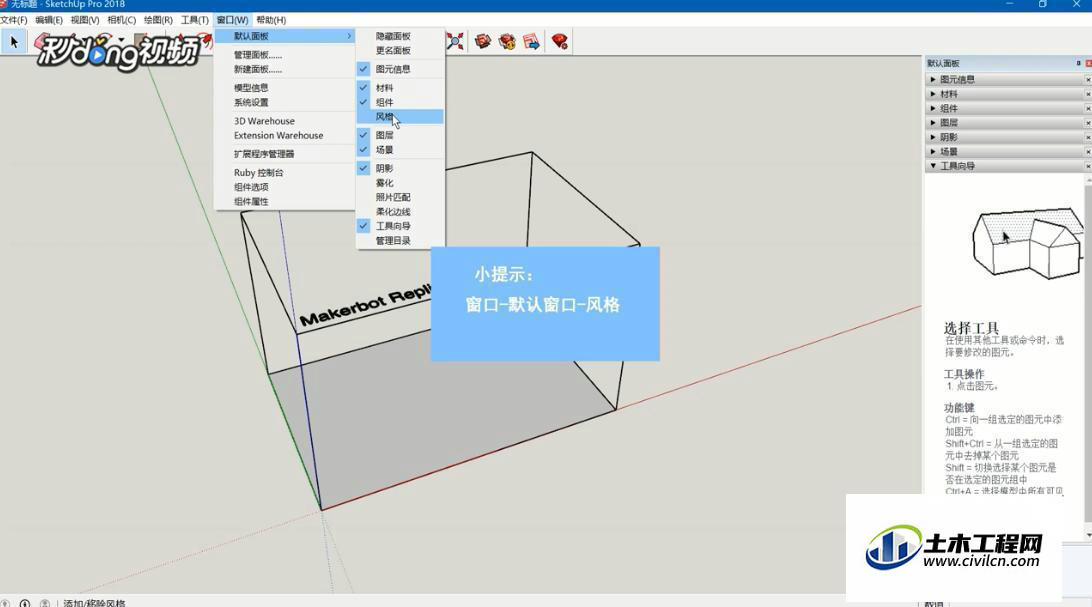Open Ruby 控制台 from the menu
The width and height of the screenshot is (1092, 607).
pos(284,173)
